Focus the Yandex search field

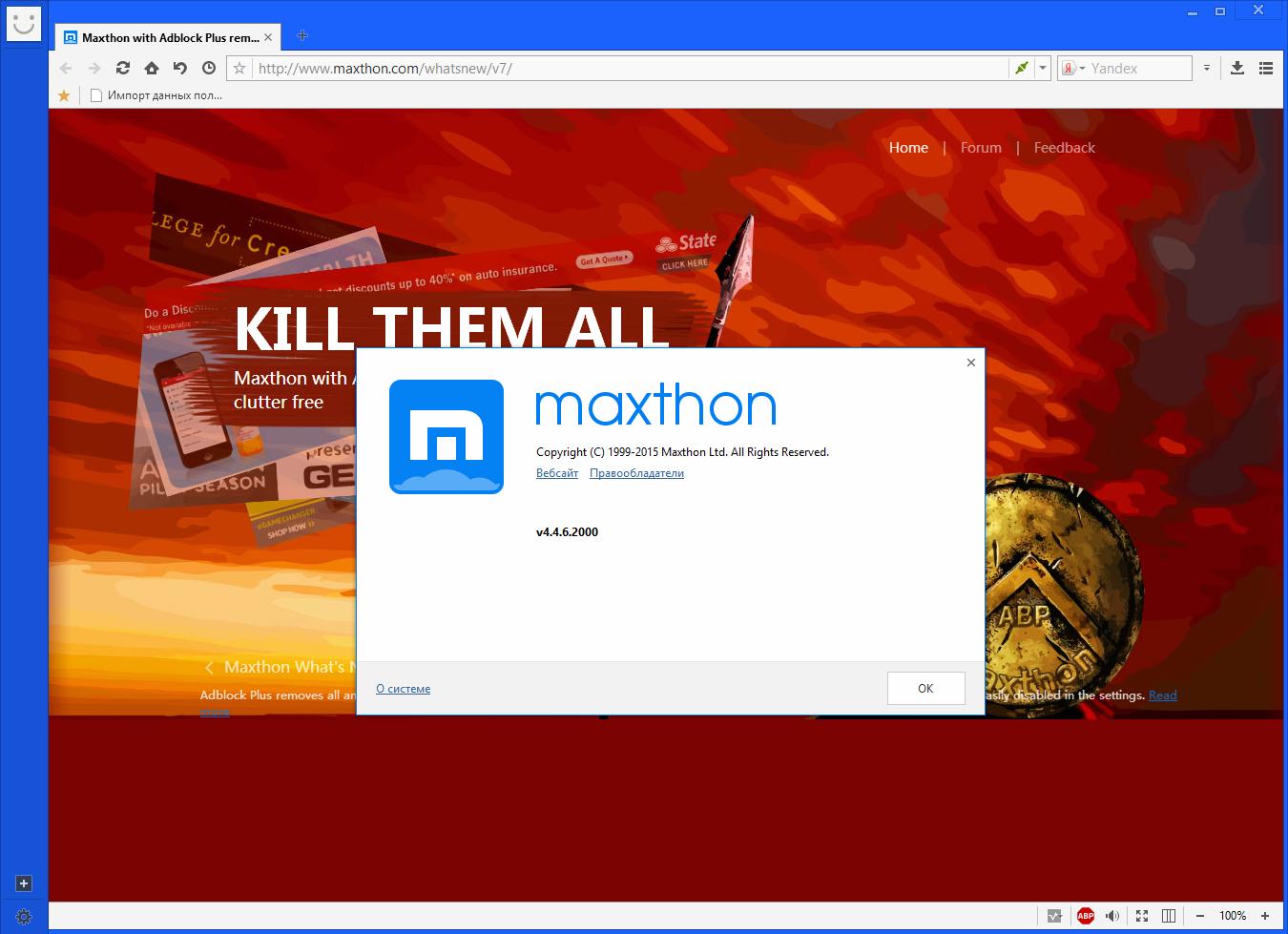[x=1139, y=68]
